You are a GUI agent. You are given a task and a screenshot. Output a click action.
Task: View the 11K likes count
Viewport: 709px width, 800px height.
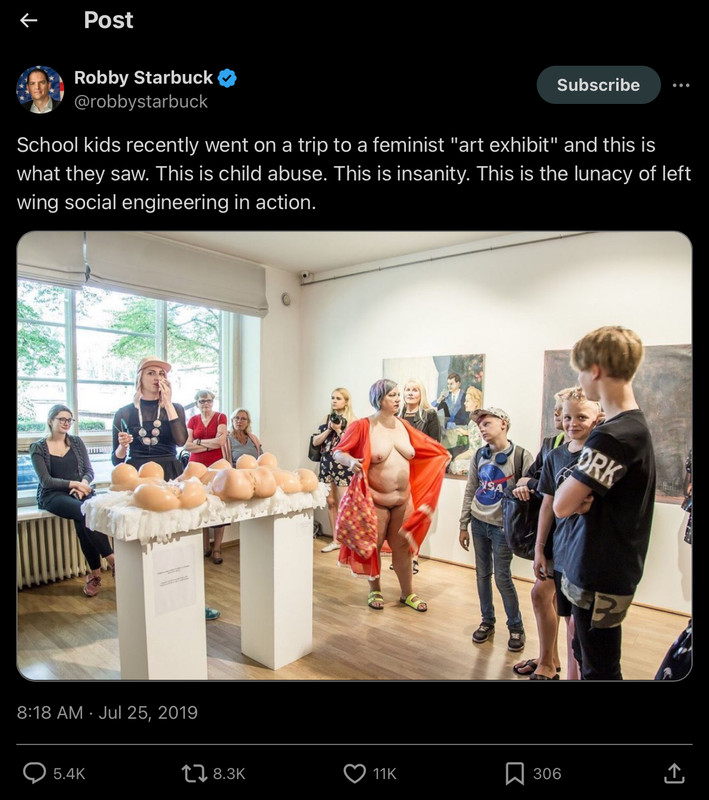tap(385, 773)
